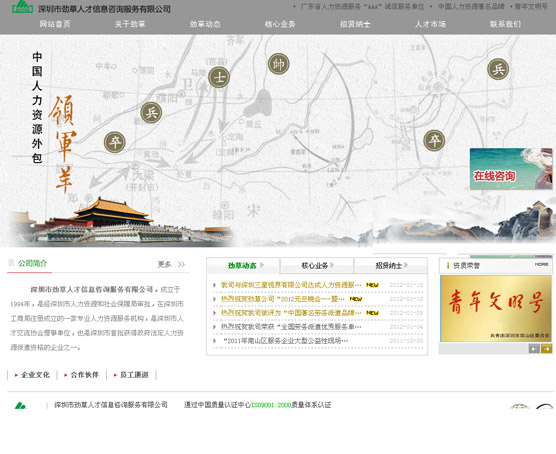556x454 pixels.
Task: Switch to the 招贤纳士 tab in news panel
Action: pos(391,265)
